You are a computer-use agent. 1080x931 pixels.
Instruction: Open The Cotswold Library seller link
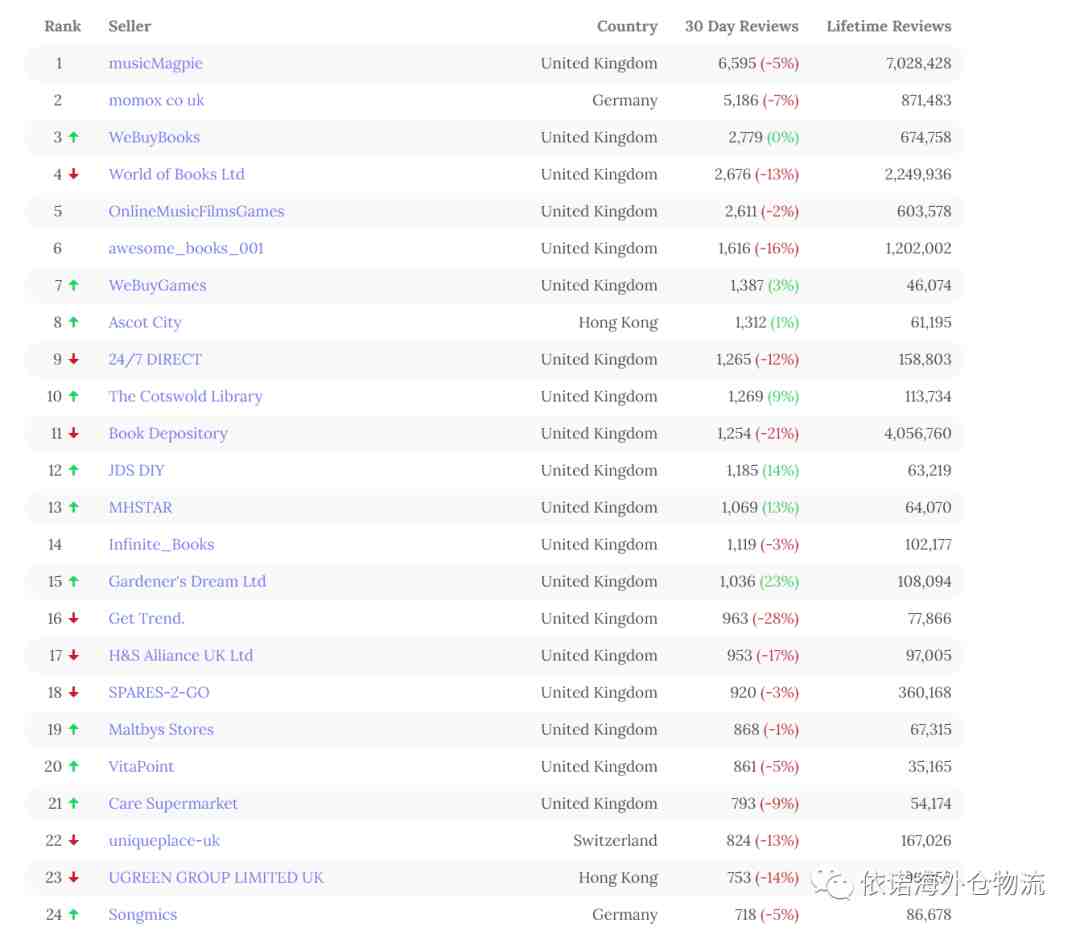pyautogui.click(x=185, y=396)
